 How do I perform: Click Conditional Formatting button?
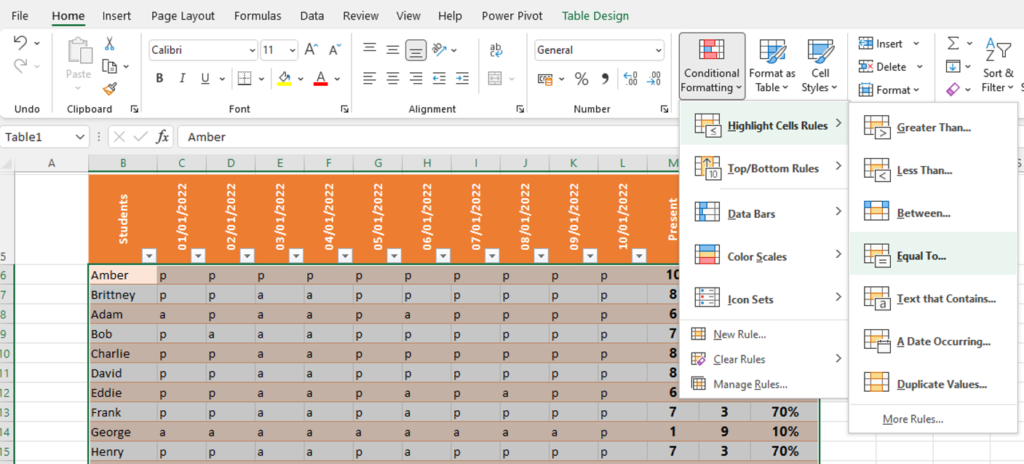pyautogui.click(x=712, y=66)
